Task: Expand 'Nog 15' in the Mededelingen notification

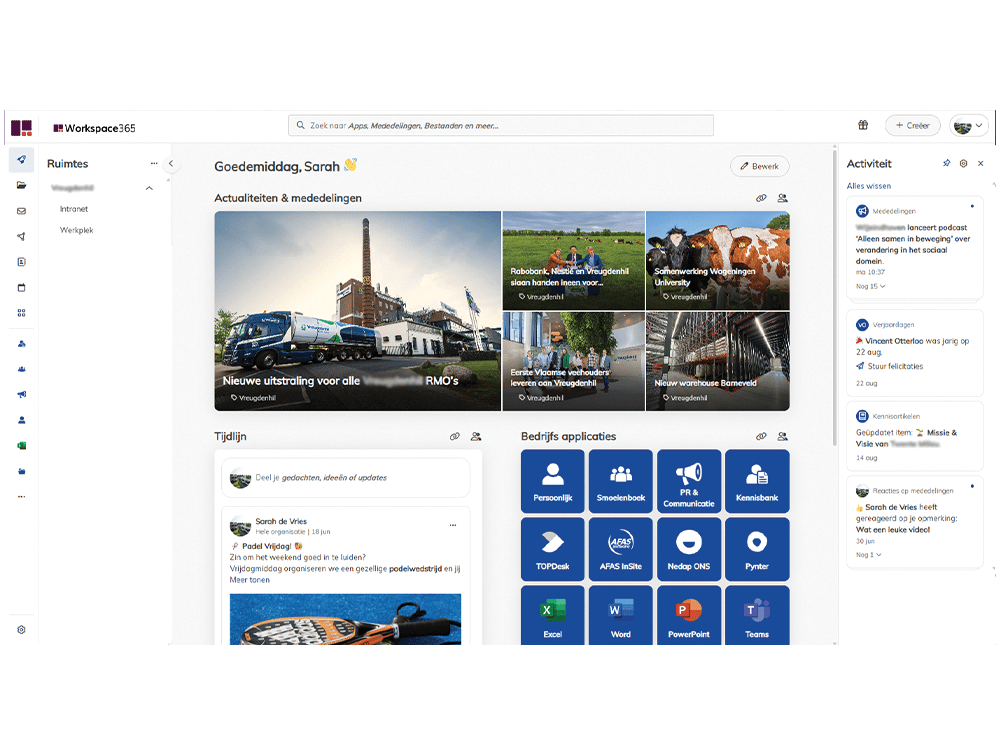Action: click(871, 285)
